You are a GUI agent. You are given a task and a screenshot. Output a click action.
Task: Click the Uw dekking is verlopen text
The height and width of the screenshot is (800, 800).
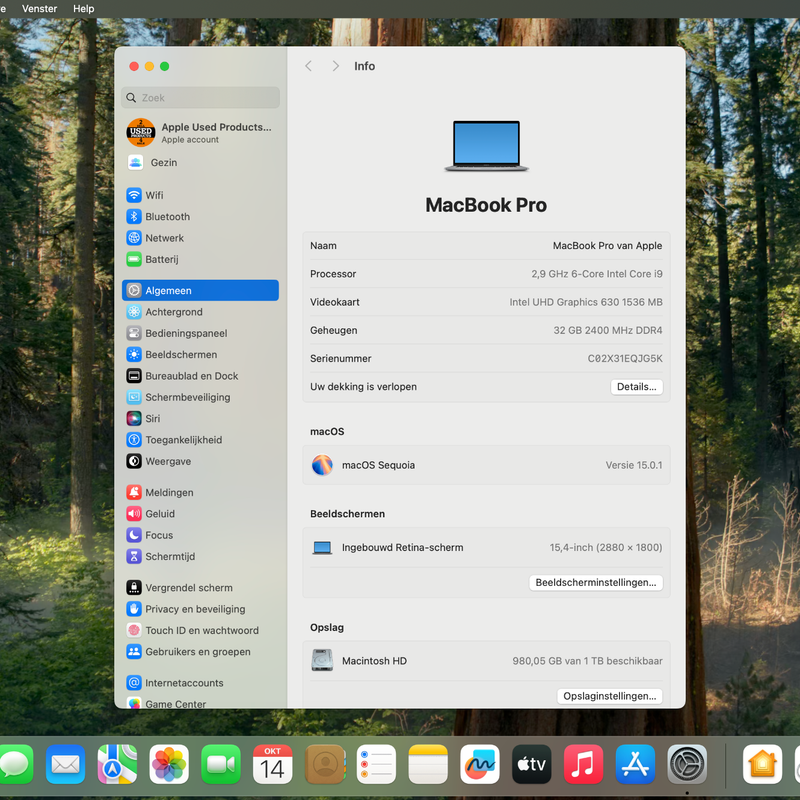(363, 387)
